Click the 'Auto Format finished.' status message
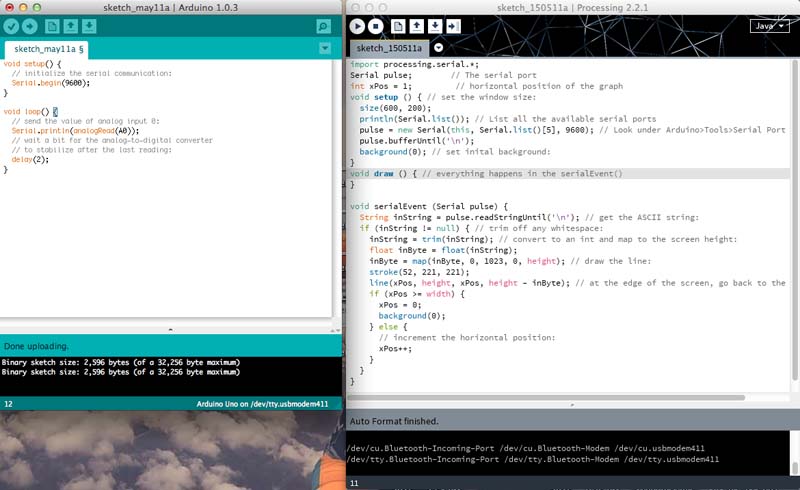 (394, 421)
